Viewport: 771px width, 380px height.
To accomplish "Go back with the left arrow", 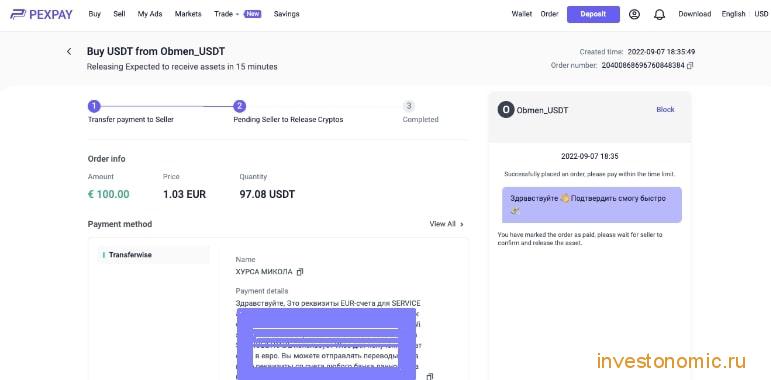I will click(x=69, y=51).
